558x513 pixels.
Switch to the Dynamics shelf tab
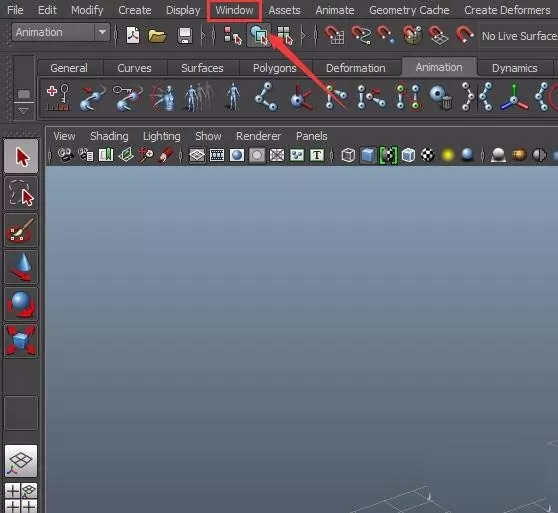[515, 68]
